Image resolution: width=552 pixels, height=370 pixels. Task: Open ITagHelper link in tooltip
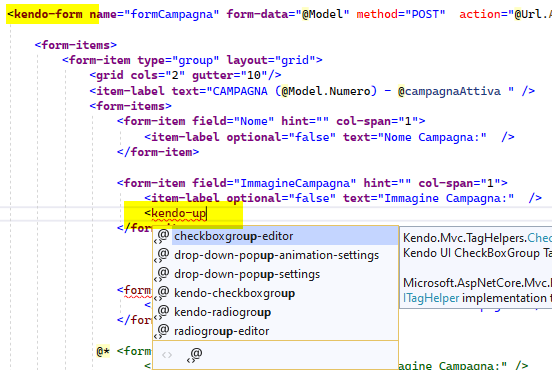[x=431, y=298]
